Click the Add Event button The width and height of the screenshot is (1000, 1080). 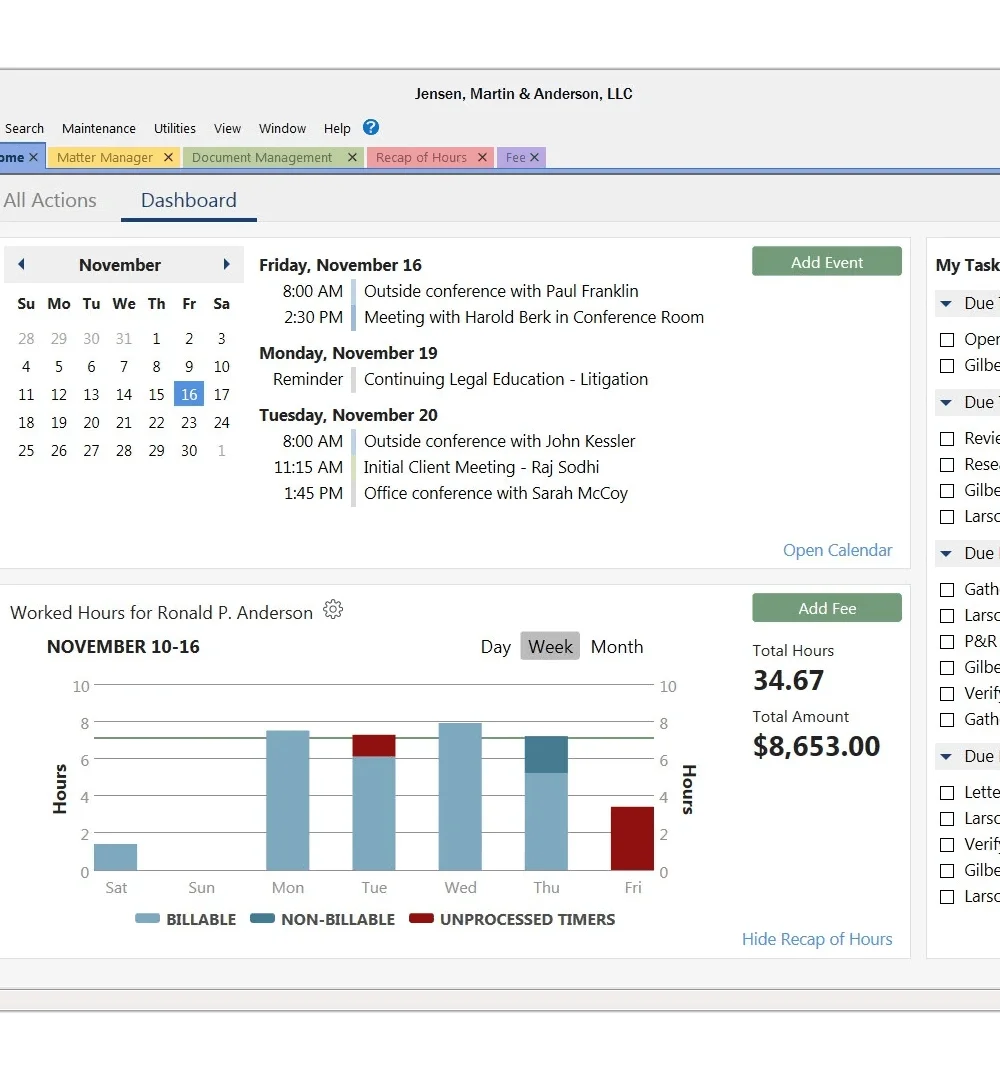click(x=826, y=262)
